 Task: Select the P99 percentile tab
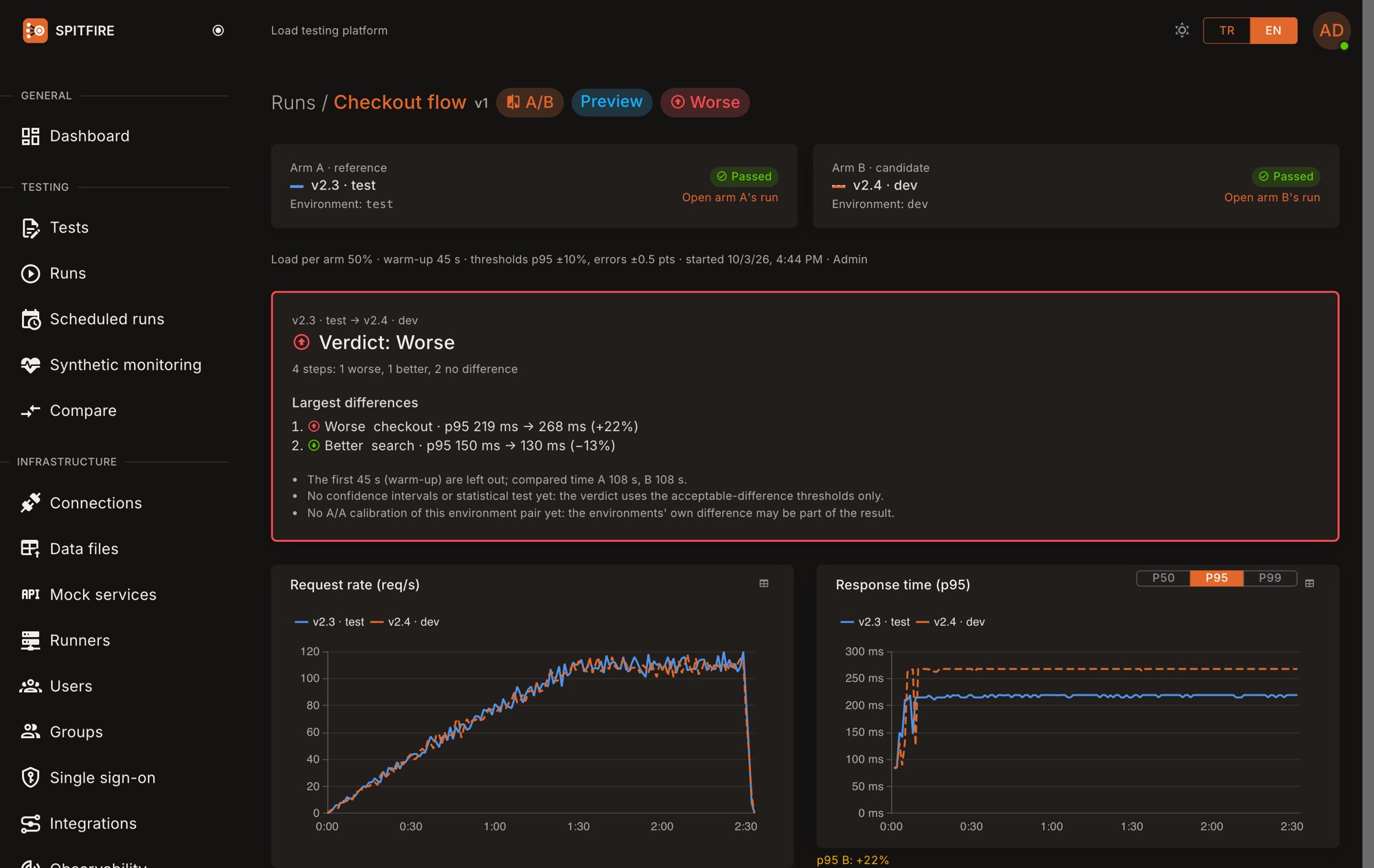point(1270,578)
